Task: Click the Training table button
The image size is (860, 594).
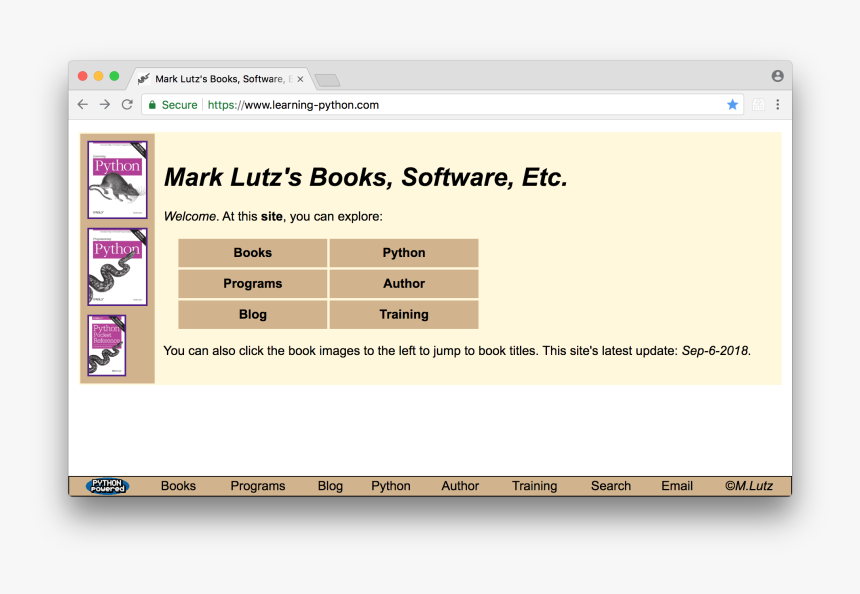Action: 404,314
